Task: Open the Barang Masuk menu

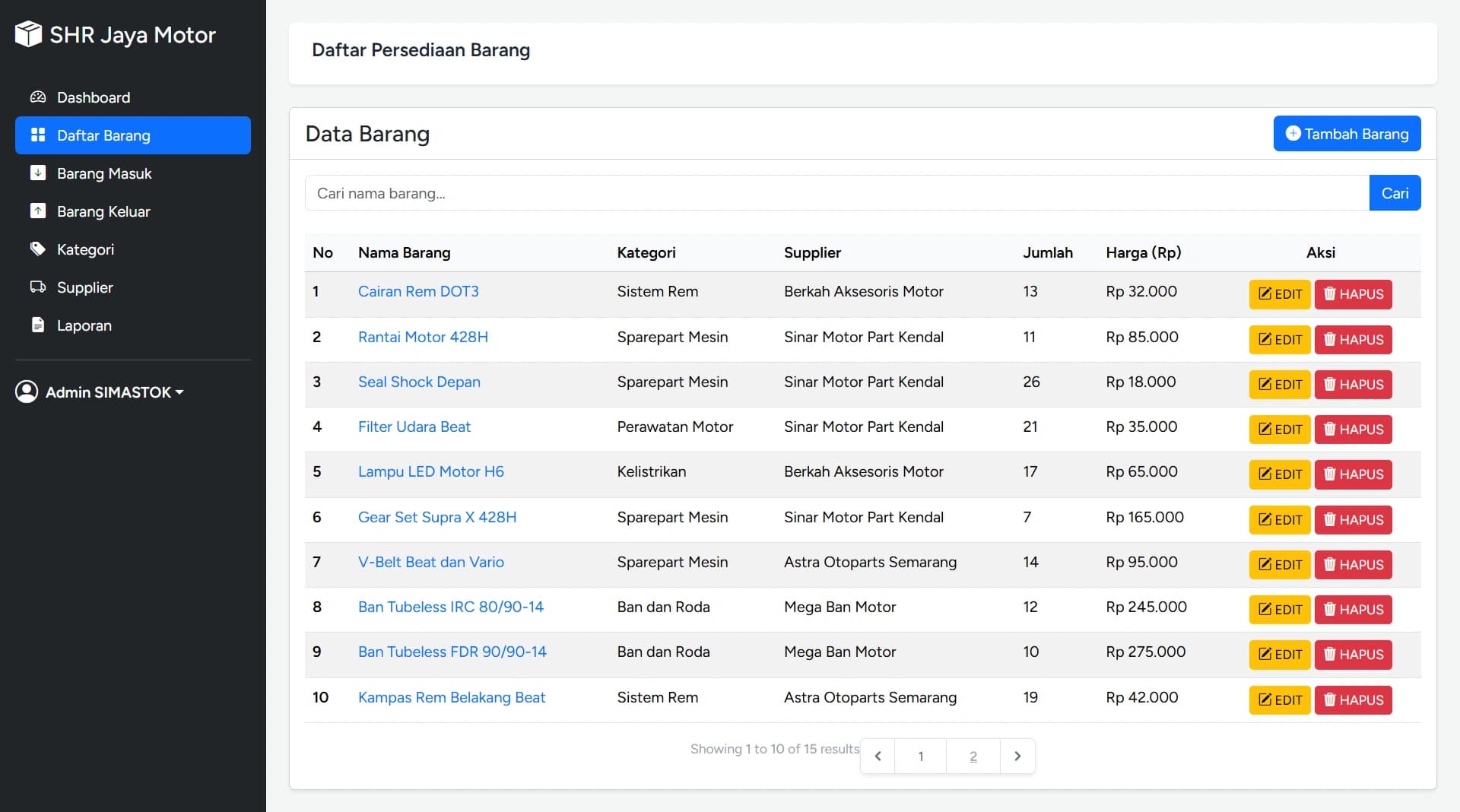Action: point(133,173)
